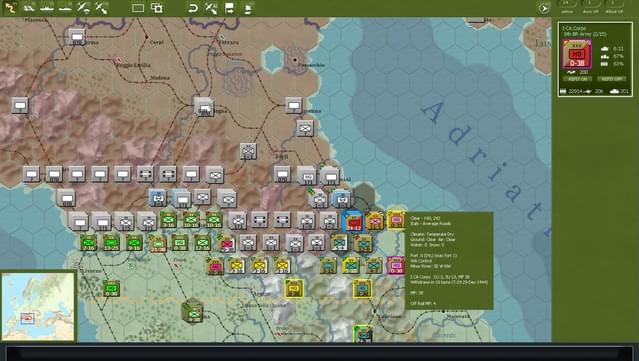This screenshot has height=361, width=639.
Task: Select the grey counter at Bologna
Action: click(203, 107)
